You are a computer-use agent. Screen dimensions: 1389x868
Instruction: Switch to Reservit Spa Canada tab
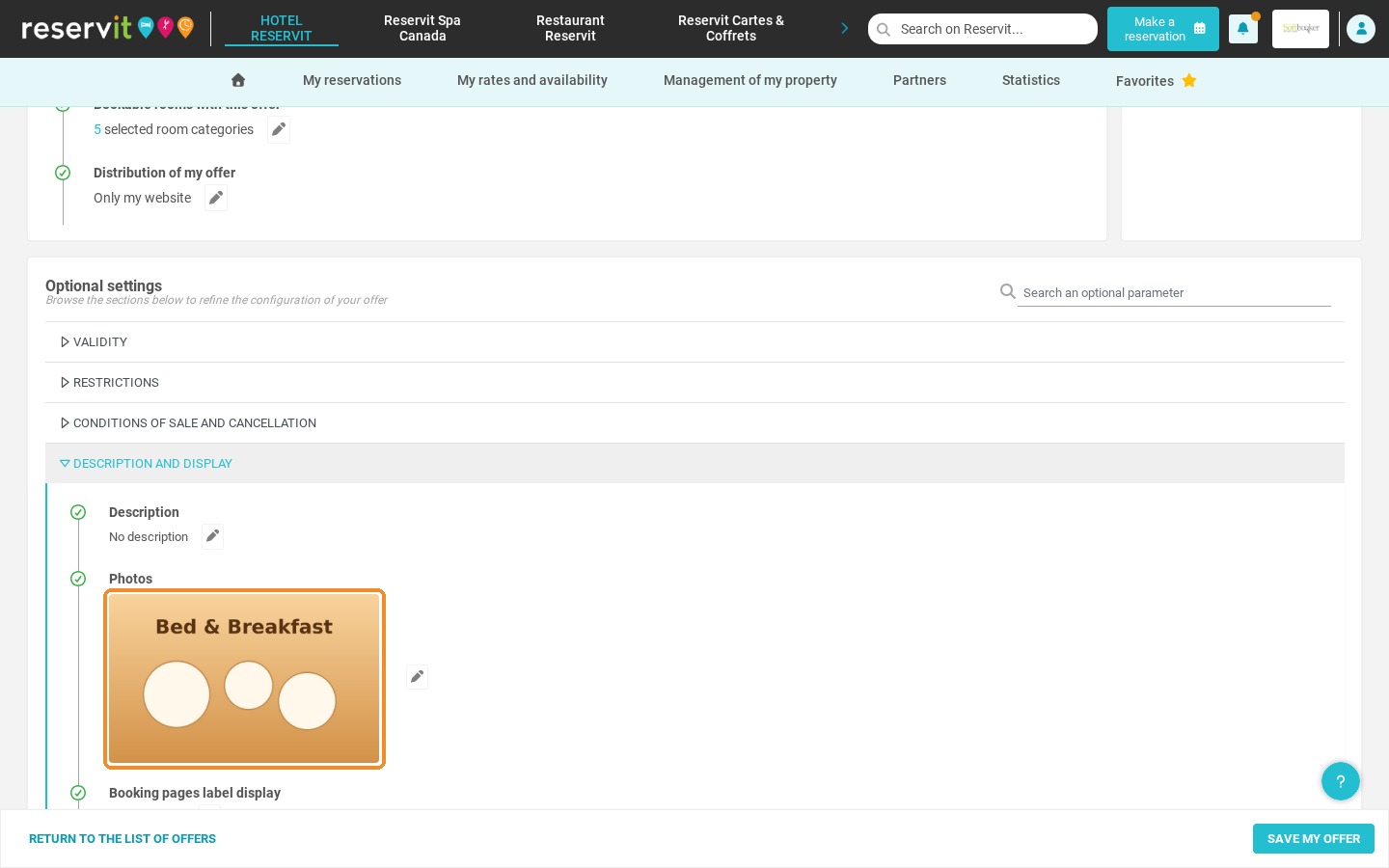422,28
